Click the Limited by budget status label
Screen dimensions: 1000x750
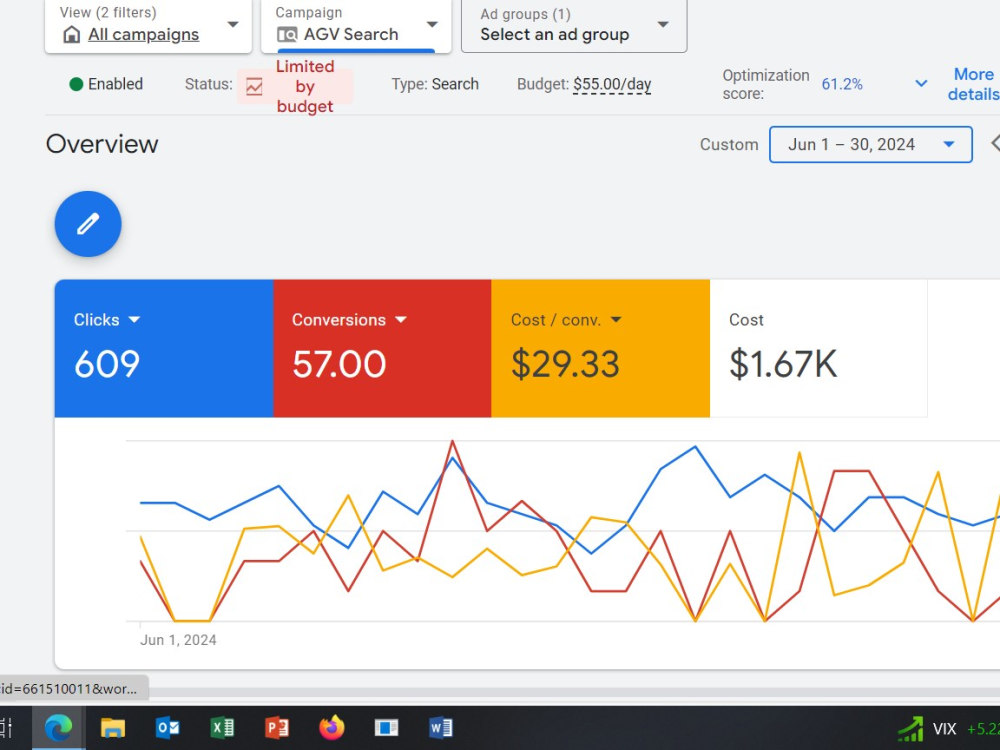click(x=305, y=86)
